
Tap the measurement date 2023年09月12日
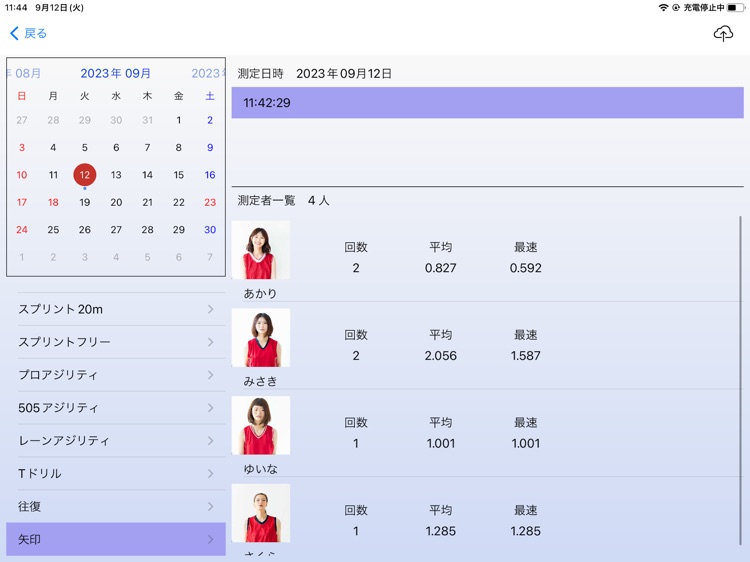click(344, 74)
